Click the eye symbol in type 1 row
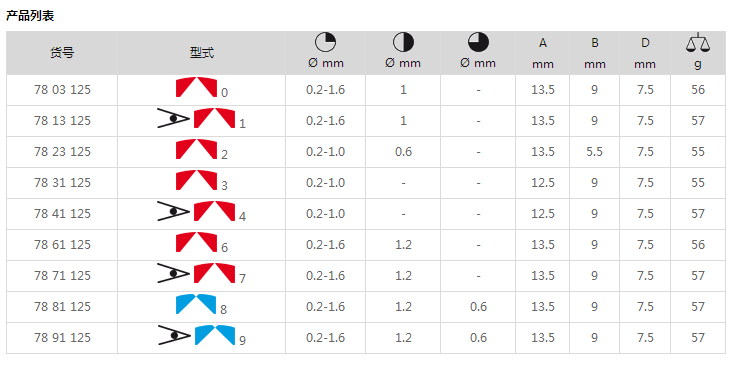Image resolution: width=740 pixels, height=366 pixels. (173, 119)
